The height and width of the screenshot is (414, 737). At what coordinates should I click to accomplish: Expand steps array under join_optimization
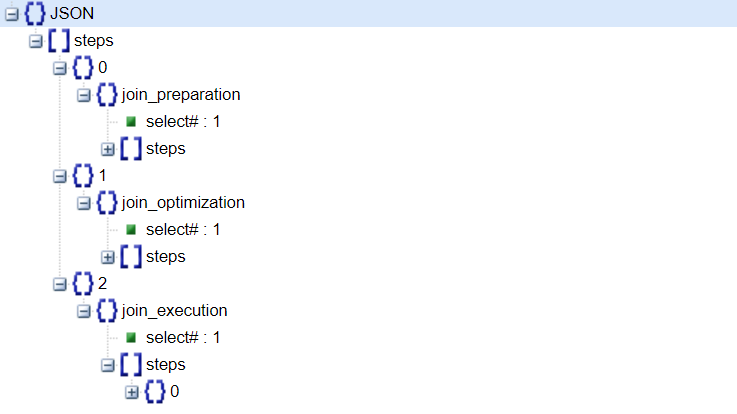coord(108,257)
